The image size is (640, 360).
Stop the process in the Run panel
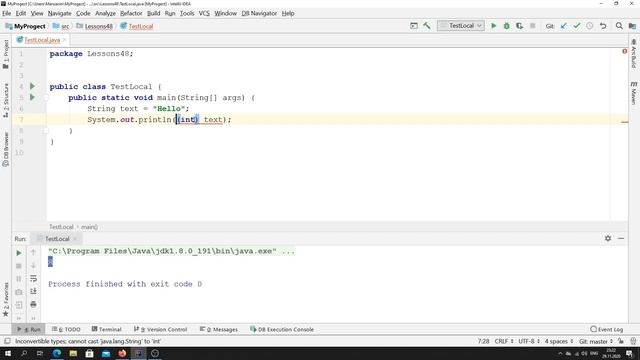pyautogui.click(x=19, y=266)
